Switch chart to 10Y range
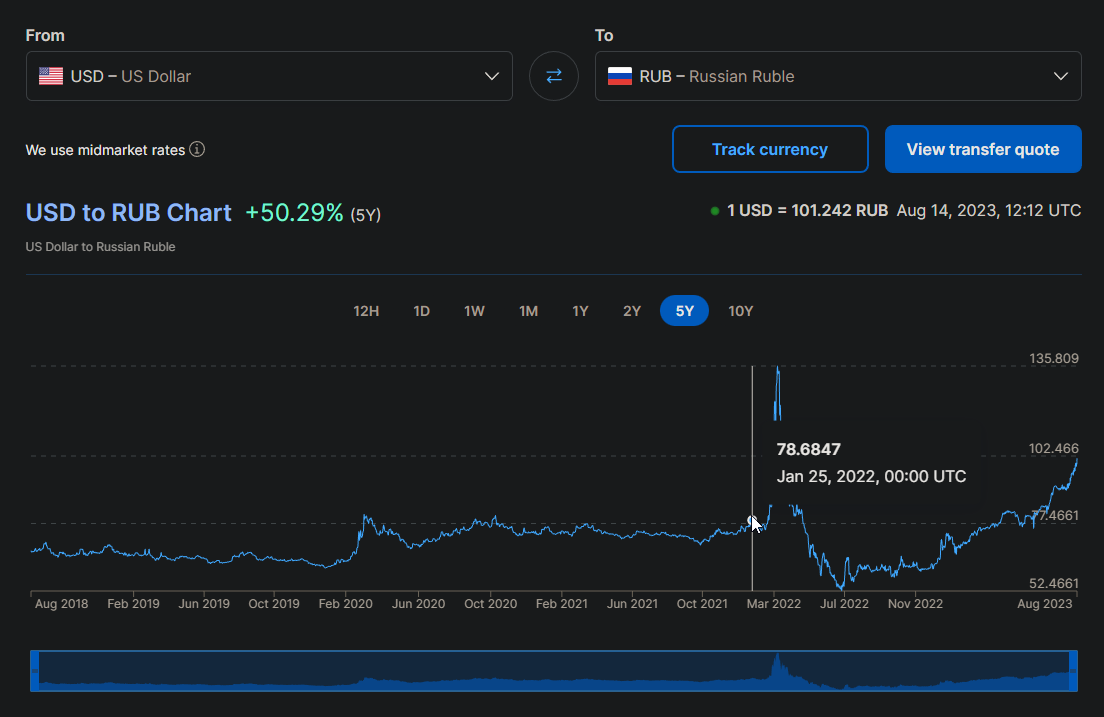 (x=740, y=311)
